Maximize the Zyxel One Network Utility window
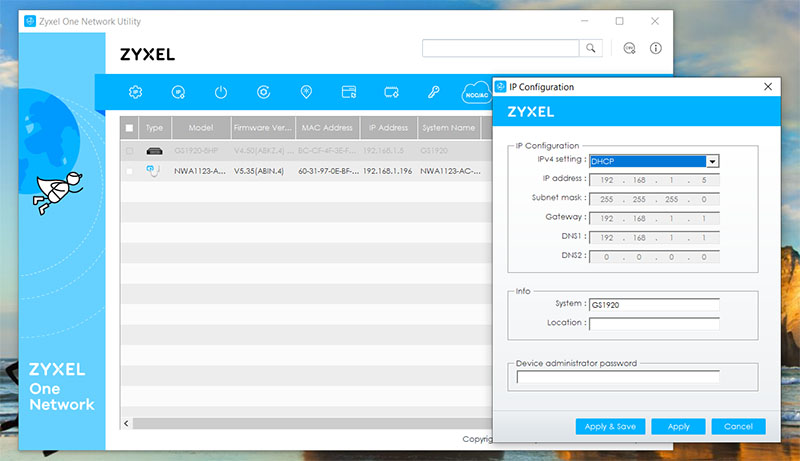Screen dimensions: 800x461 pyautogui.click(x=619, y=21)
